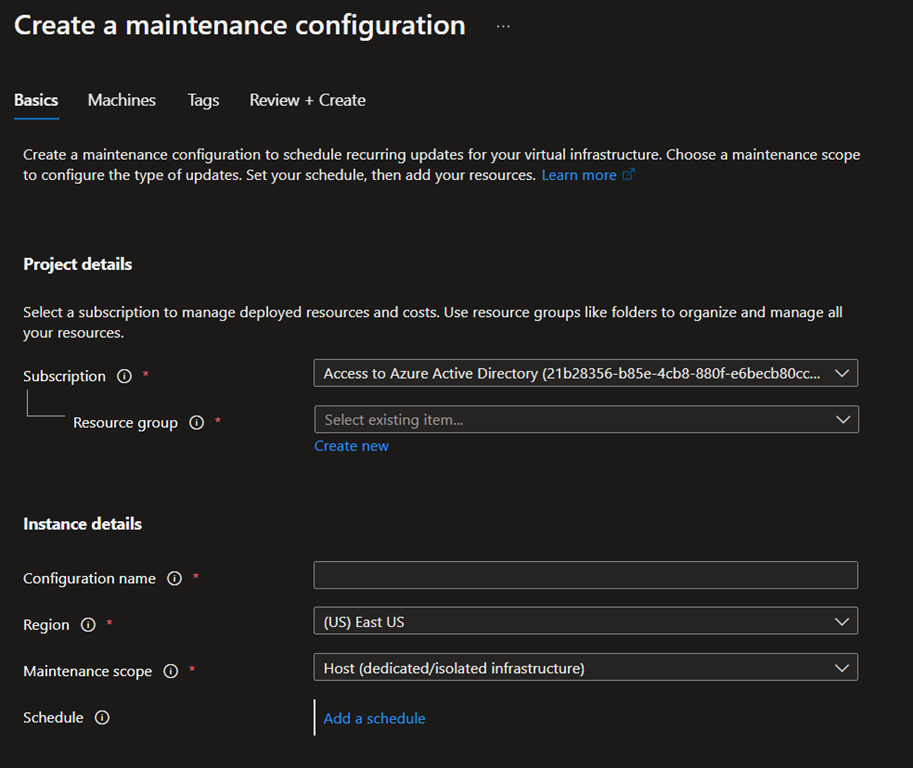This screenshot has width=913, height=768.
Task: Click the Maintenance scope info icon
Action: pyautogui.click(x=170, y=672)
